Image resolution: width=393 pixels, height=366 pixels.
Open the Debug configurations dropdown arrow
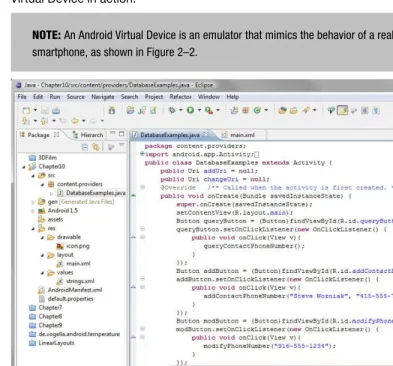pyautogui.click(x=181, y=110)
